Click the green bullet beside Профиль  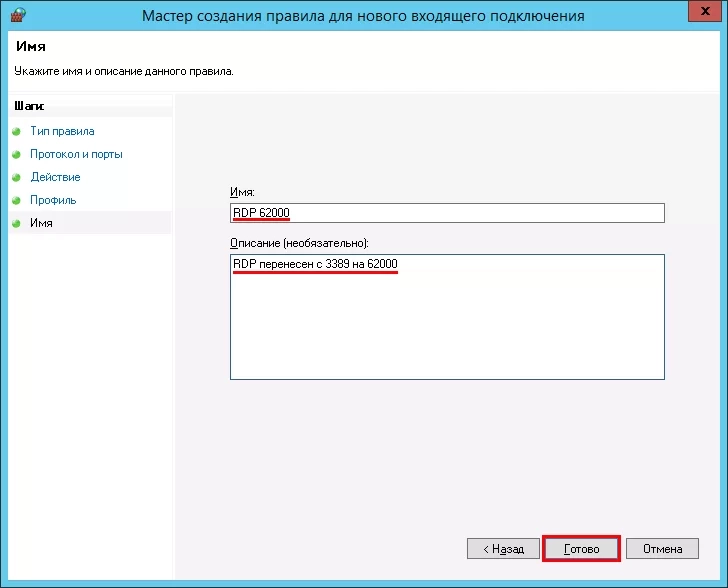[x=16, y=200]
